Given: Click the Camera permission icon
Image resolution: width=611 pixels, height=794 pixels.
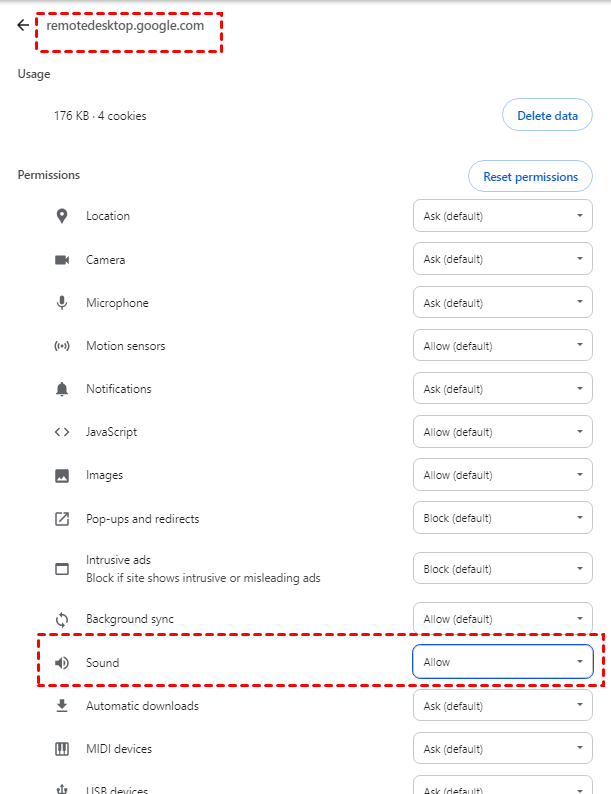Looking at the screenshot, I should tap(62, 260).
